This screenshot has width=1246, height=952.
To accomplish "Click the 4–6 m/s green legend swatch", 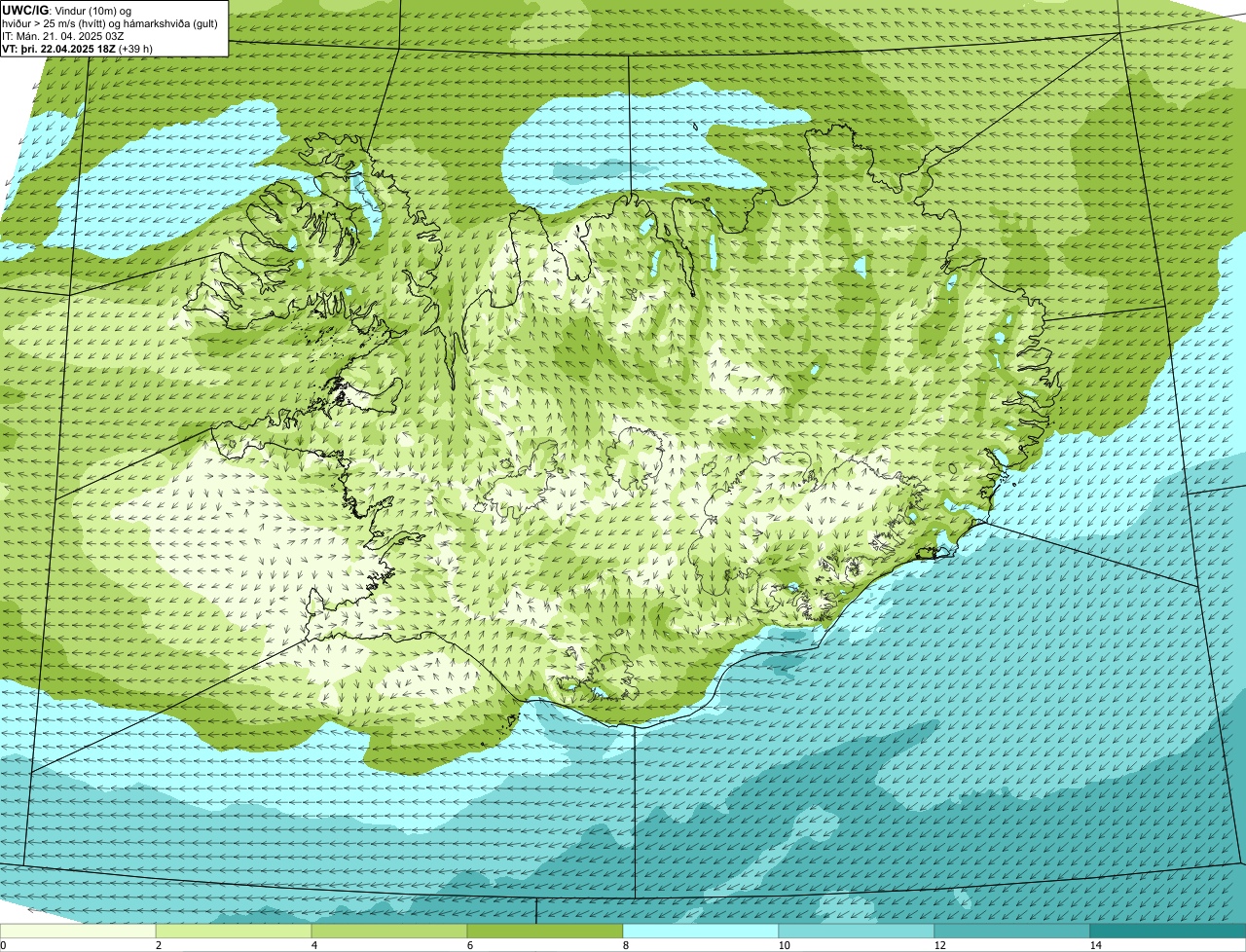I will point(389,932).
